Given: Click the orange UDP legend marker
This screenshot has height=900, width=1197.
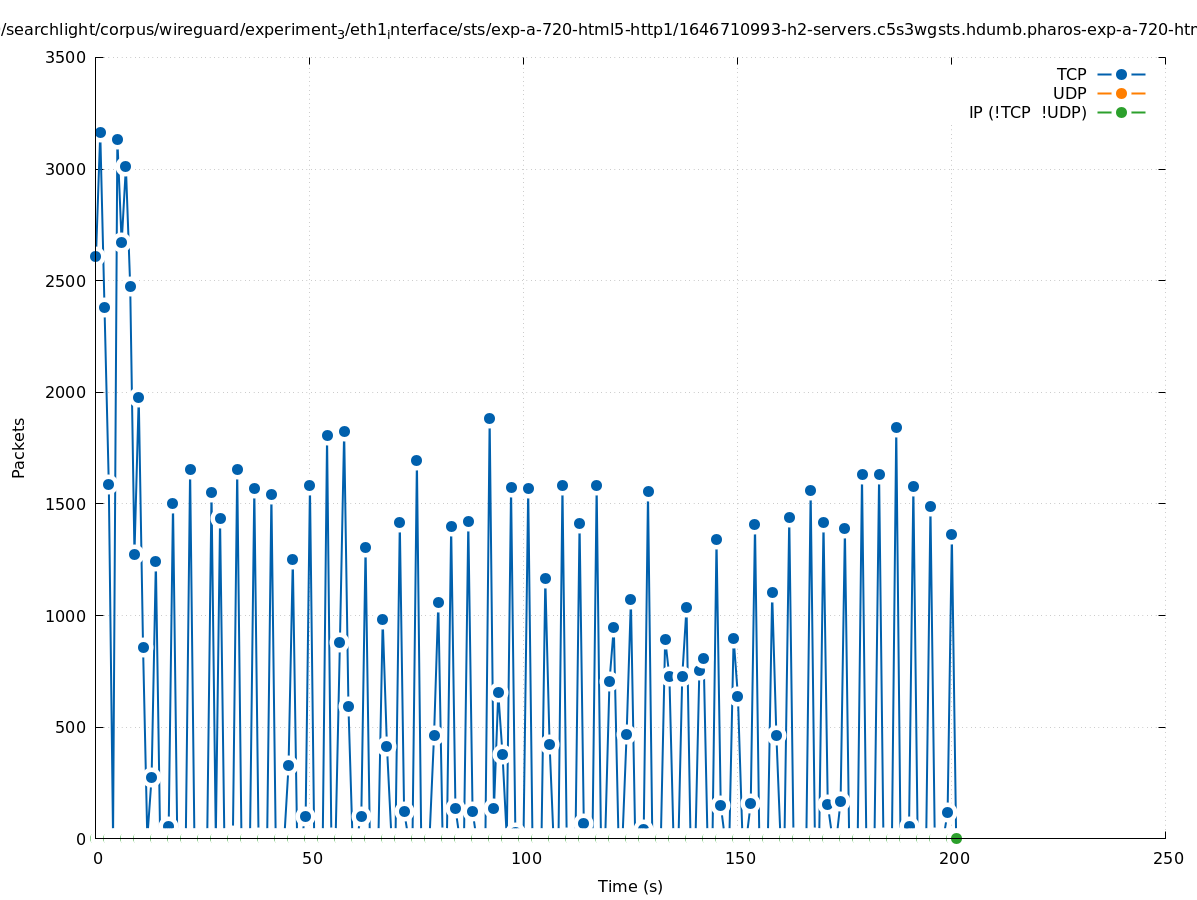Looking at the screenshot, I should point(1121,93).
